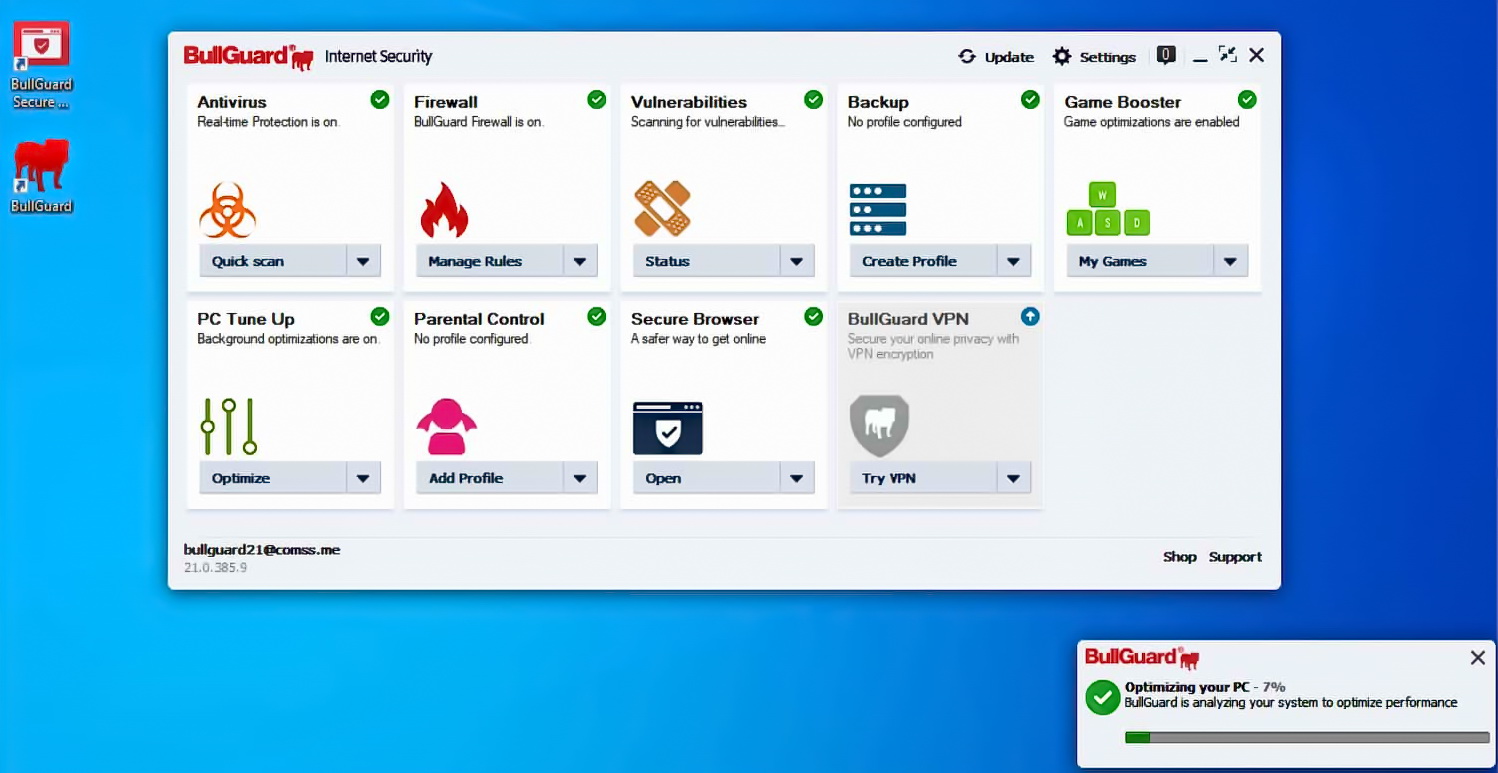This screenshot has height=773, width=1498.
Task: Click the My Games button
Action: click(1140, 261)
